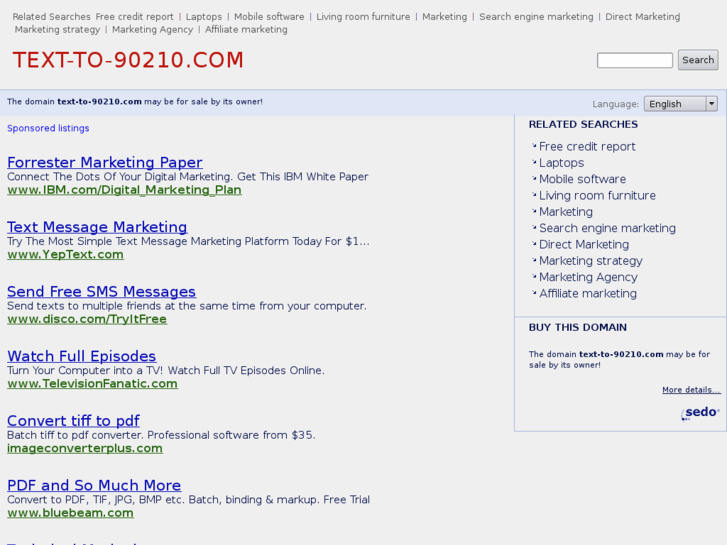The image size is (727, 545).
Task: Select Living room furniture in sidebar
Action: [x=597, y=195]
